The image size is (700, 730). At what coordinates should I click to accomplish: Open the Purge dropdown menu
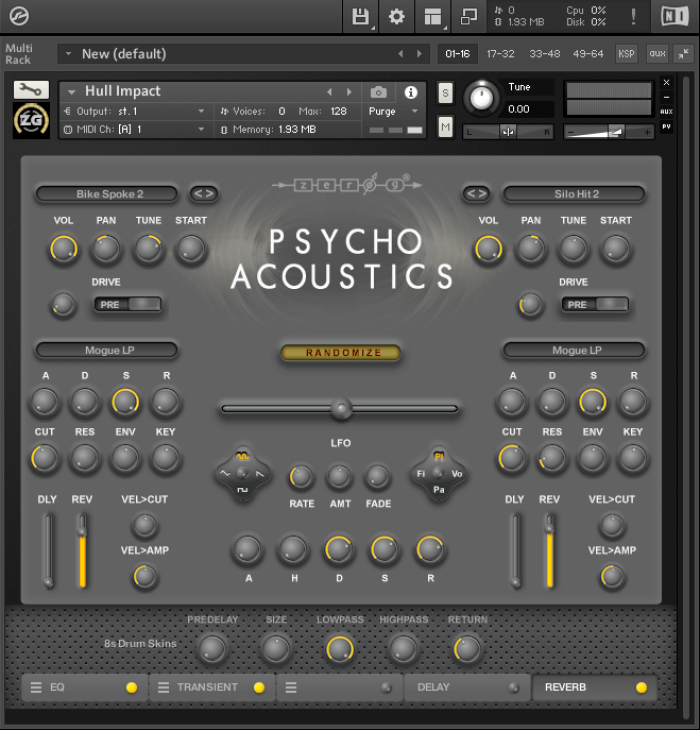point(394,111)
